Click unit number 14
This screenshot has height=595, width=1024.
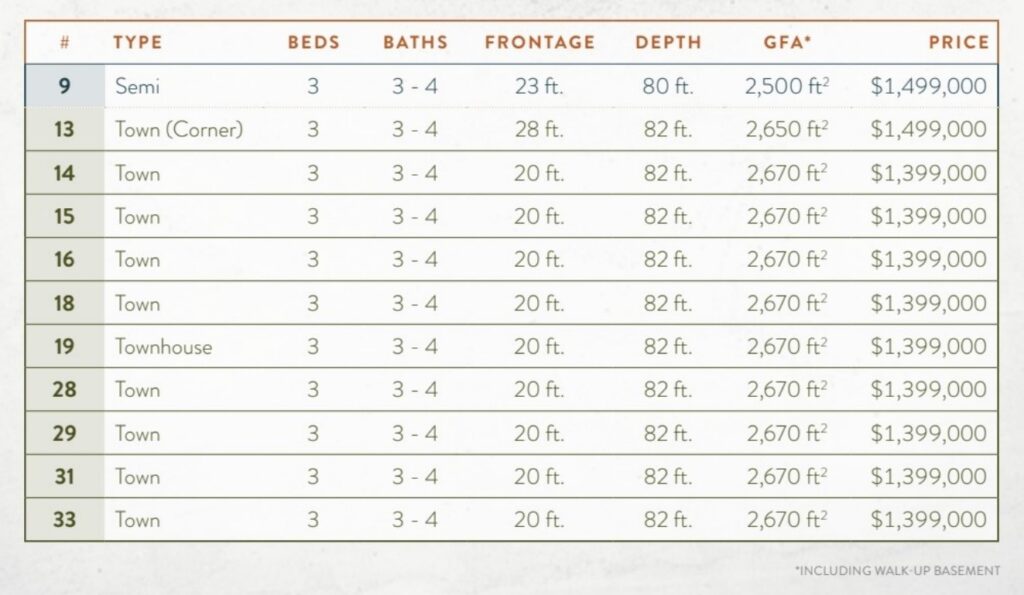(x=64, y=173)
